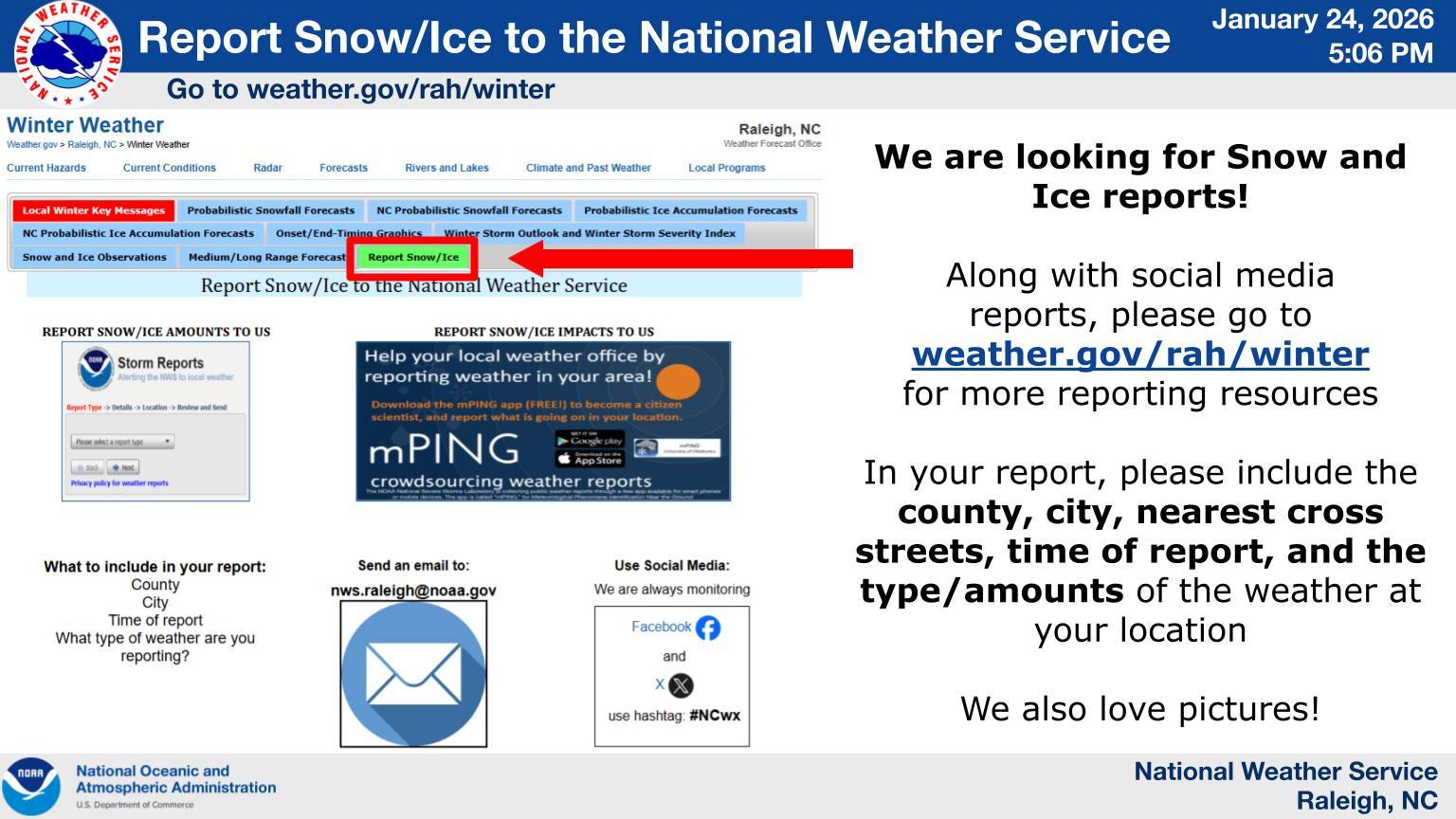The height and width of the screenshot is (819, 1456).
Task: Tap the Google Play badge
Action: (x=590, y=440)
